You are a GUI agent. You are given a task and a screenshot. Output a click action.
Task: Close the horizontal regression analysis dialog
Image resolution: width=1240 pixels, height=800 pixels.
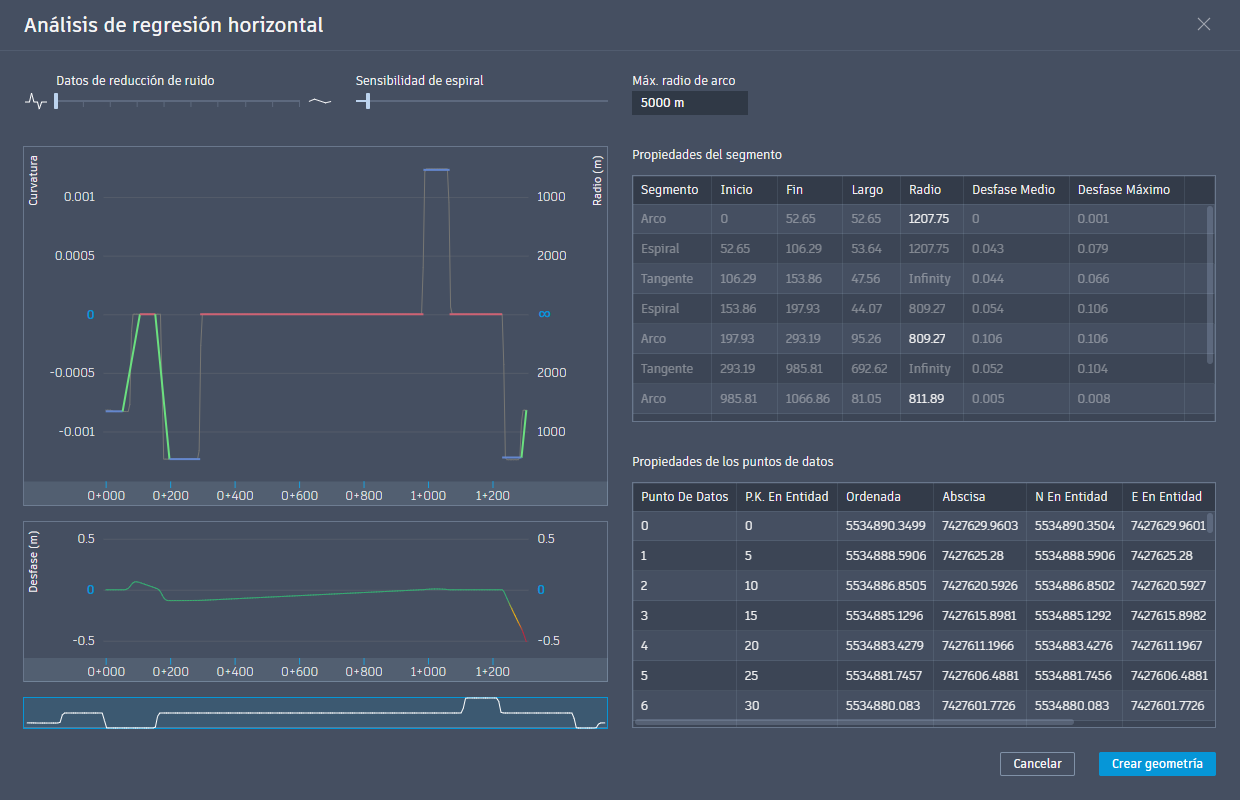coord(1204,24)
